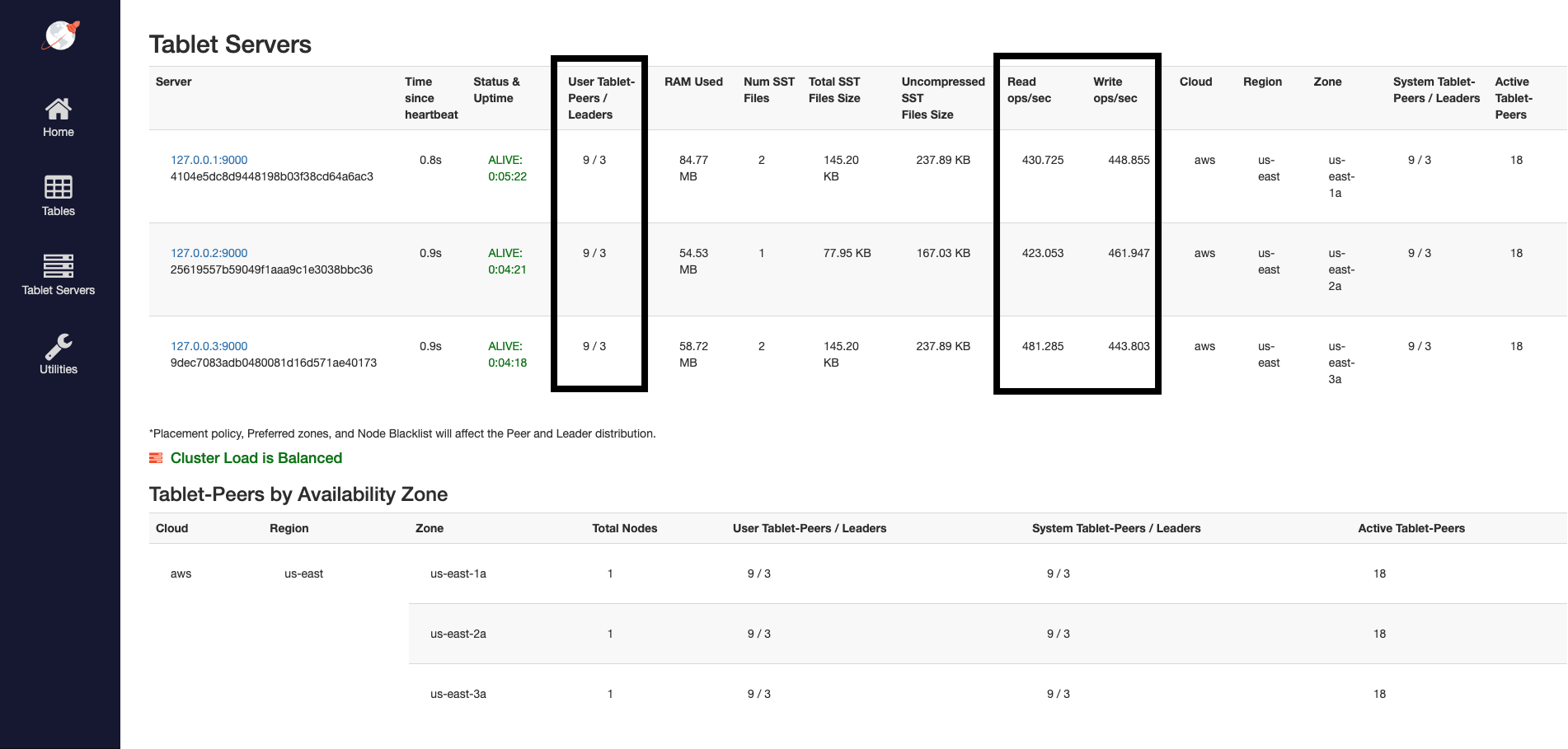Select the us-east-2a zone row
The width and height of the screenshot is (1568, 749).
point(458,634)
